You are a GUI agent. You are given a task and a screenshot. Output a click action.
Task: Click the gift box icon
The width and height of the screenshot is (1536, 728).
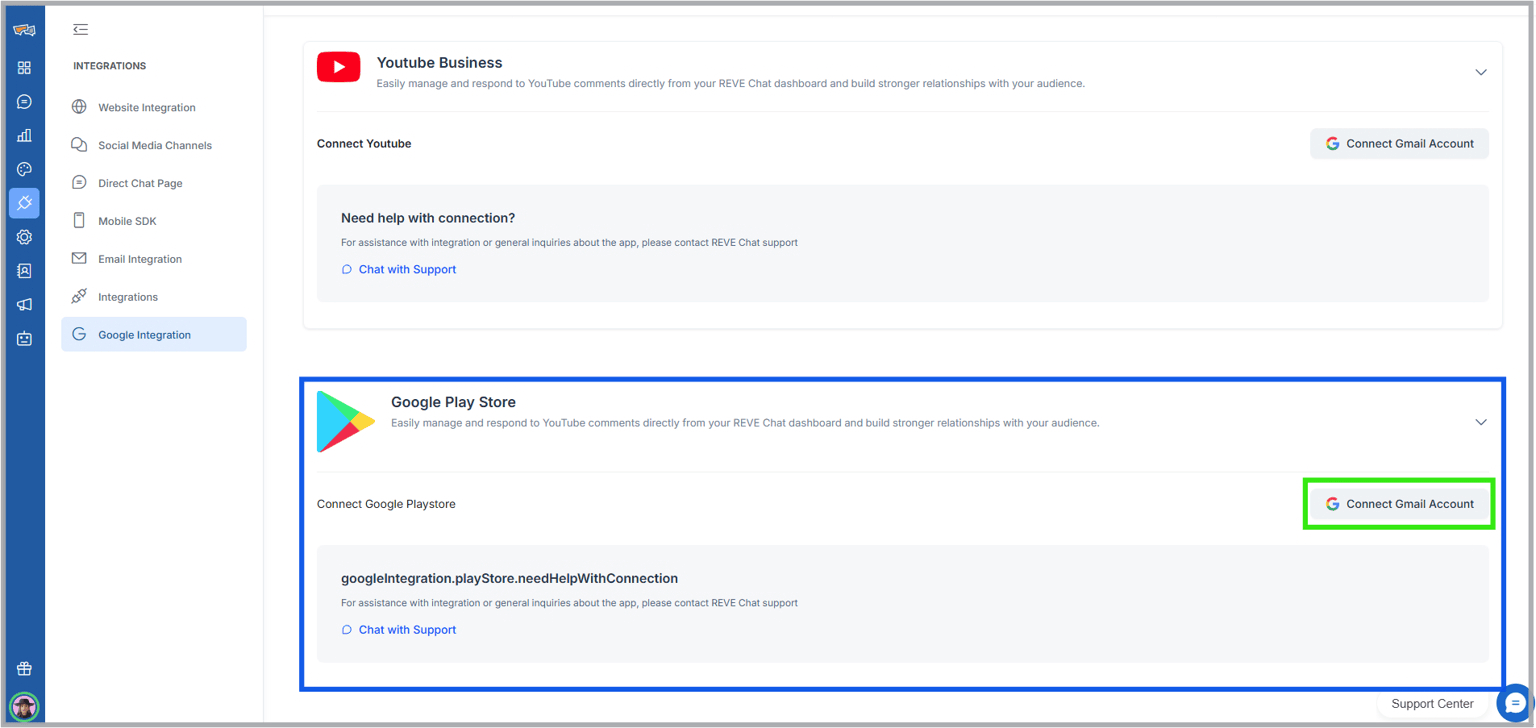point(24,669)
